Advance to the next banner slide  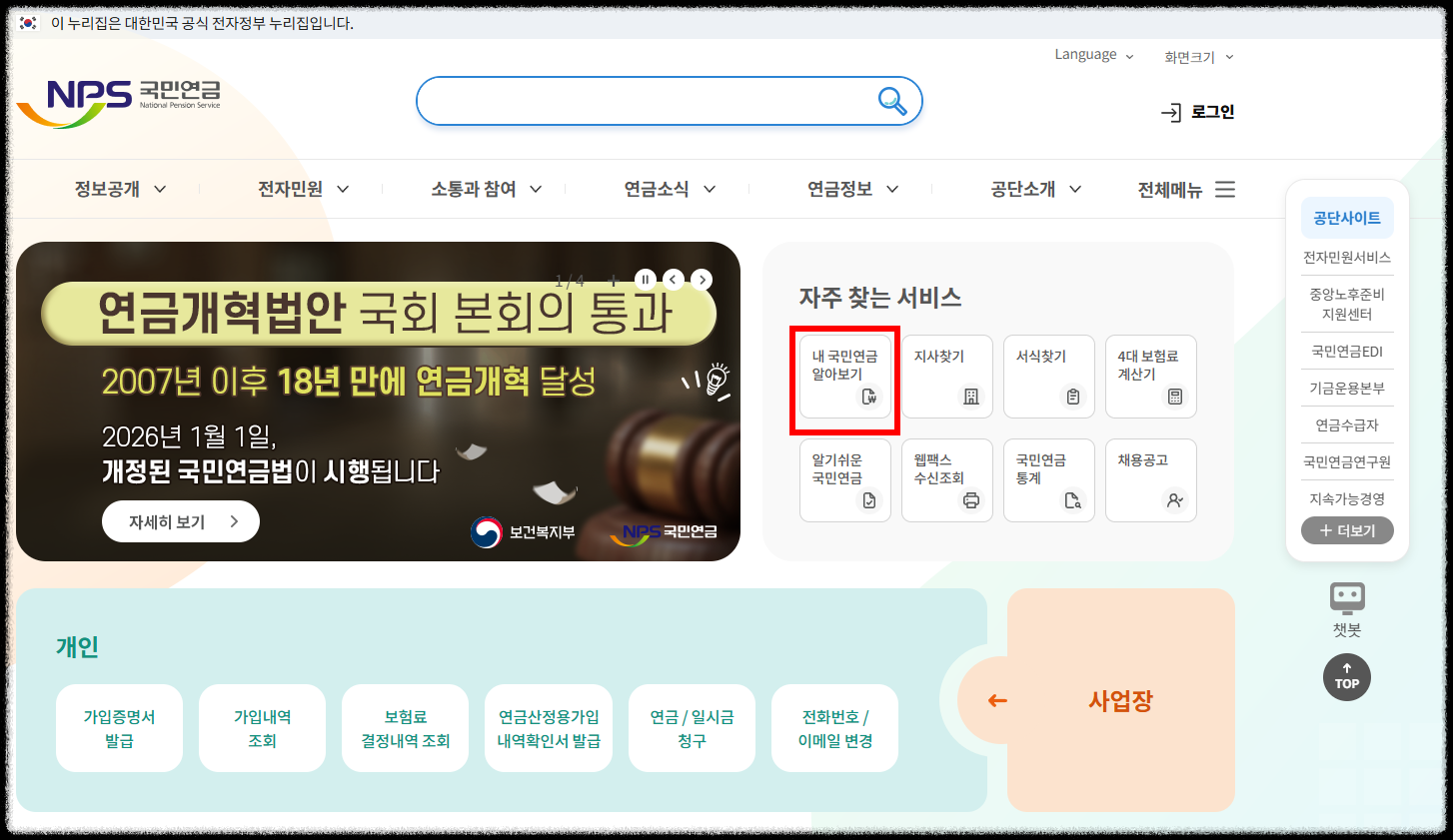pos(702,280)
